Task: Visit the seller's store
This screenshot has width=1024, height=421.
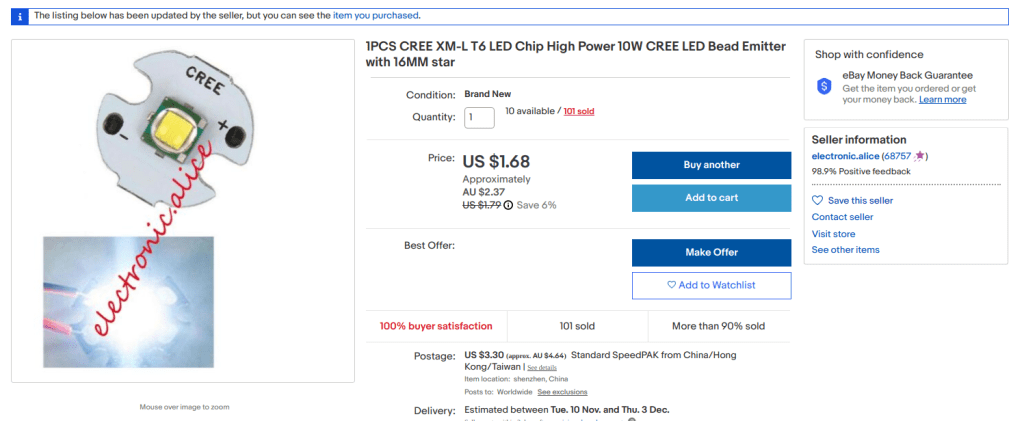Action: 833,234
